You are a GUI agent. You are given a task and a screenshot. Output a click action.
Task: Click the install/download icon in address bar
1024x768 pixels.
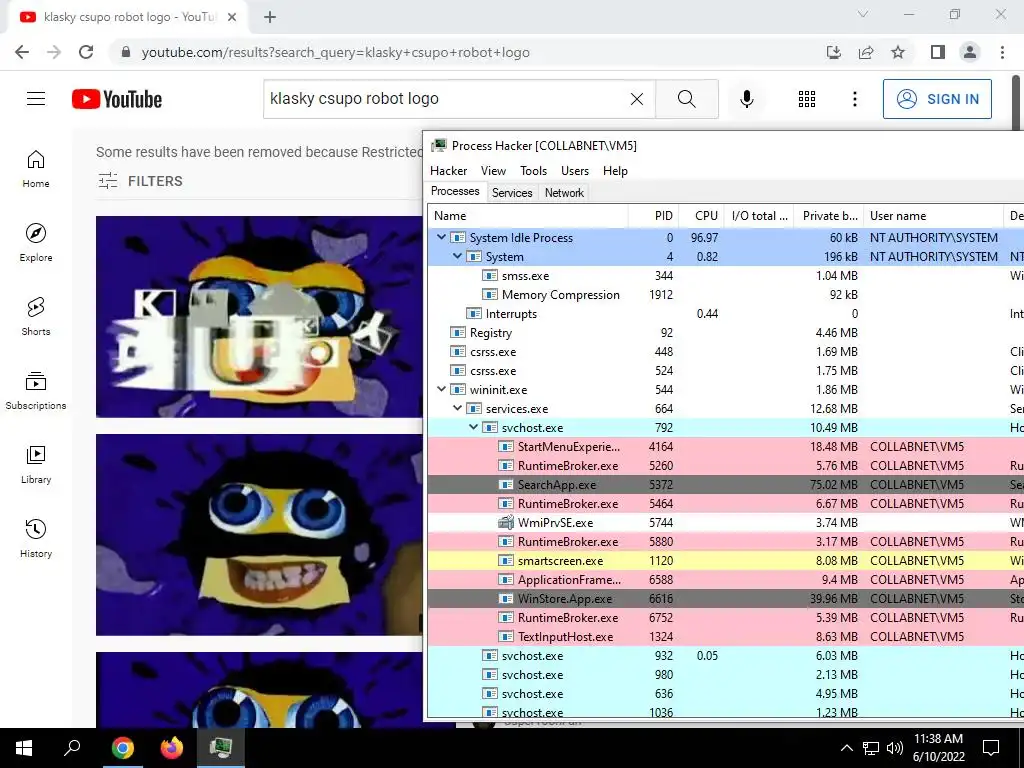coord(833,52)
